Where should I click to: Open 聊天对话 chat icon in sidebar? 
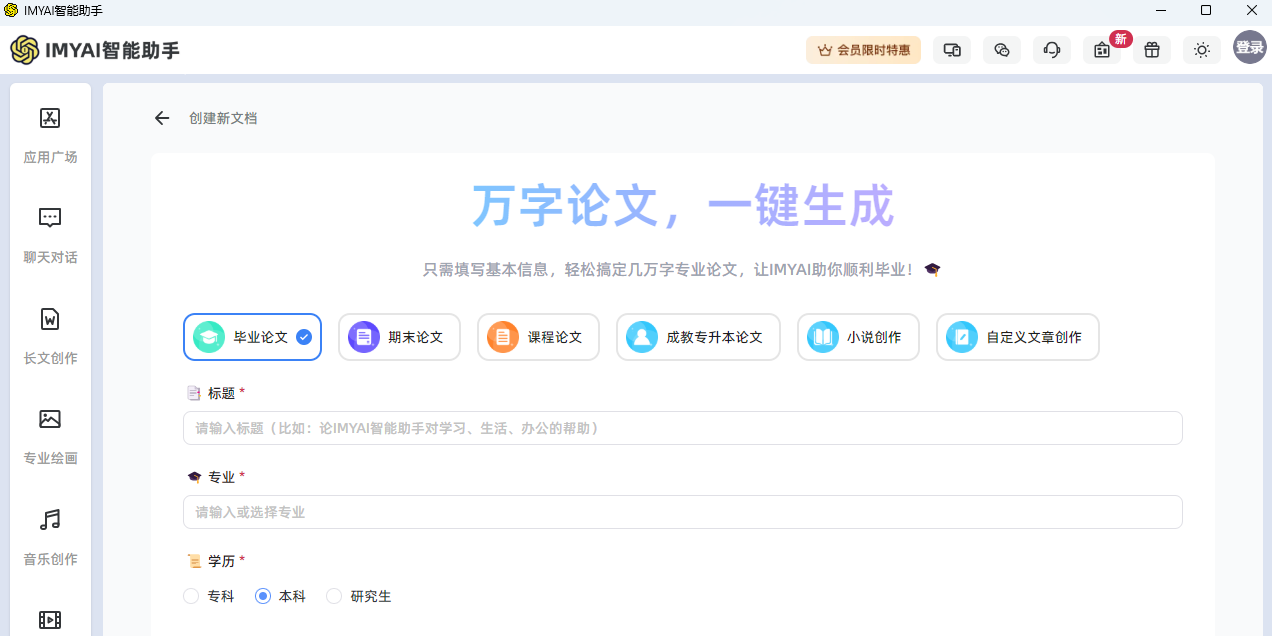[x=50, y=218]
